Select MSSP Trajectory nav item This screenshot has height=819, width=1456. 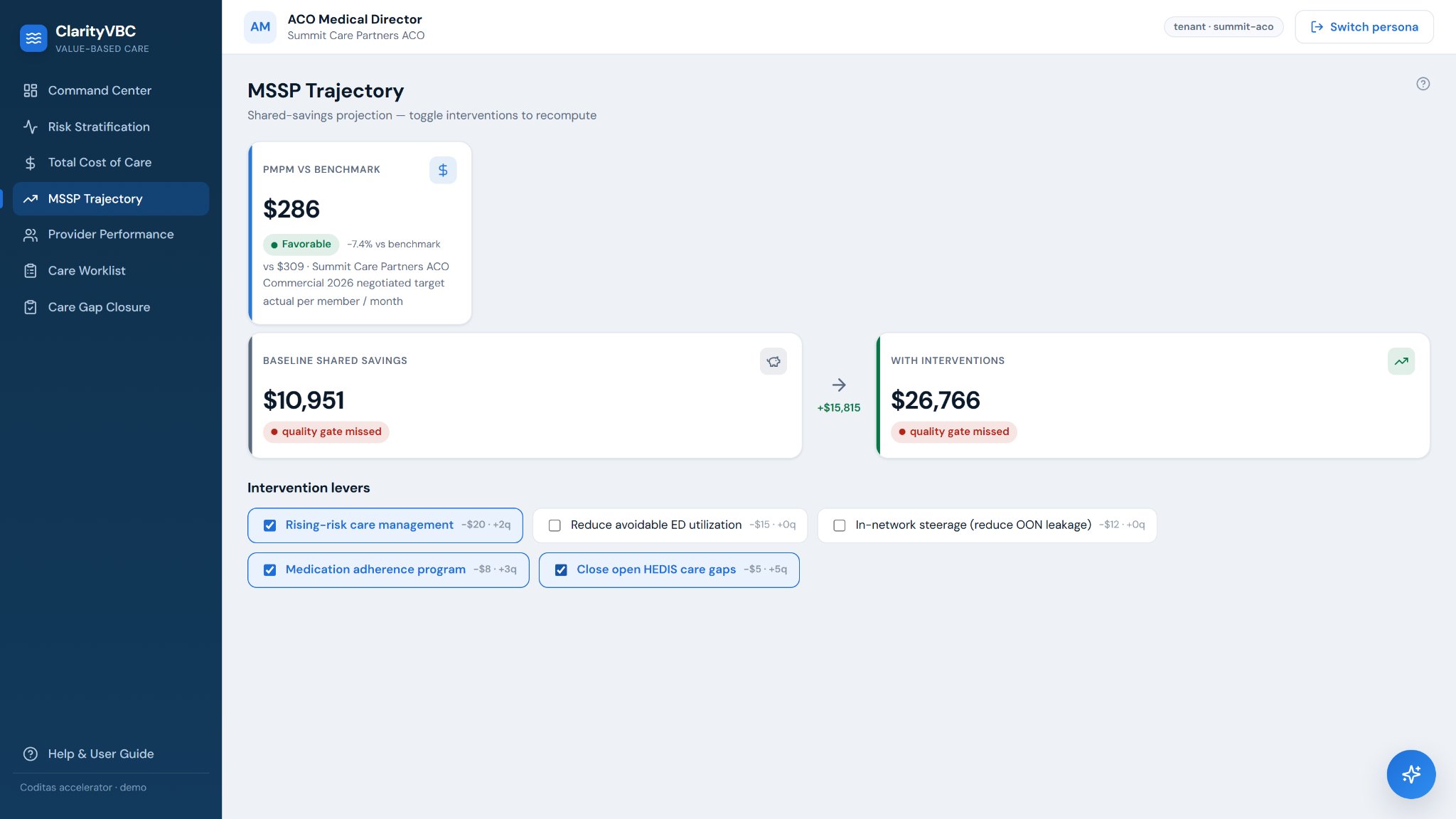click(111, 199)
